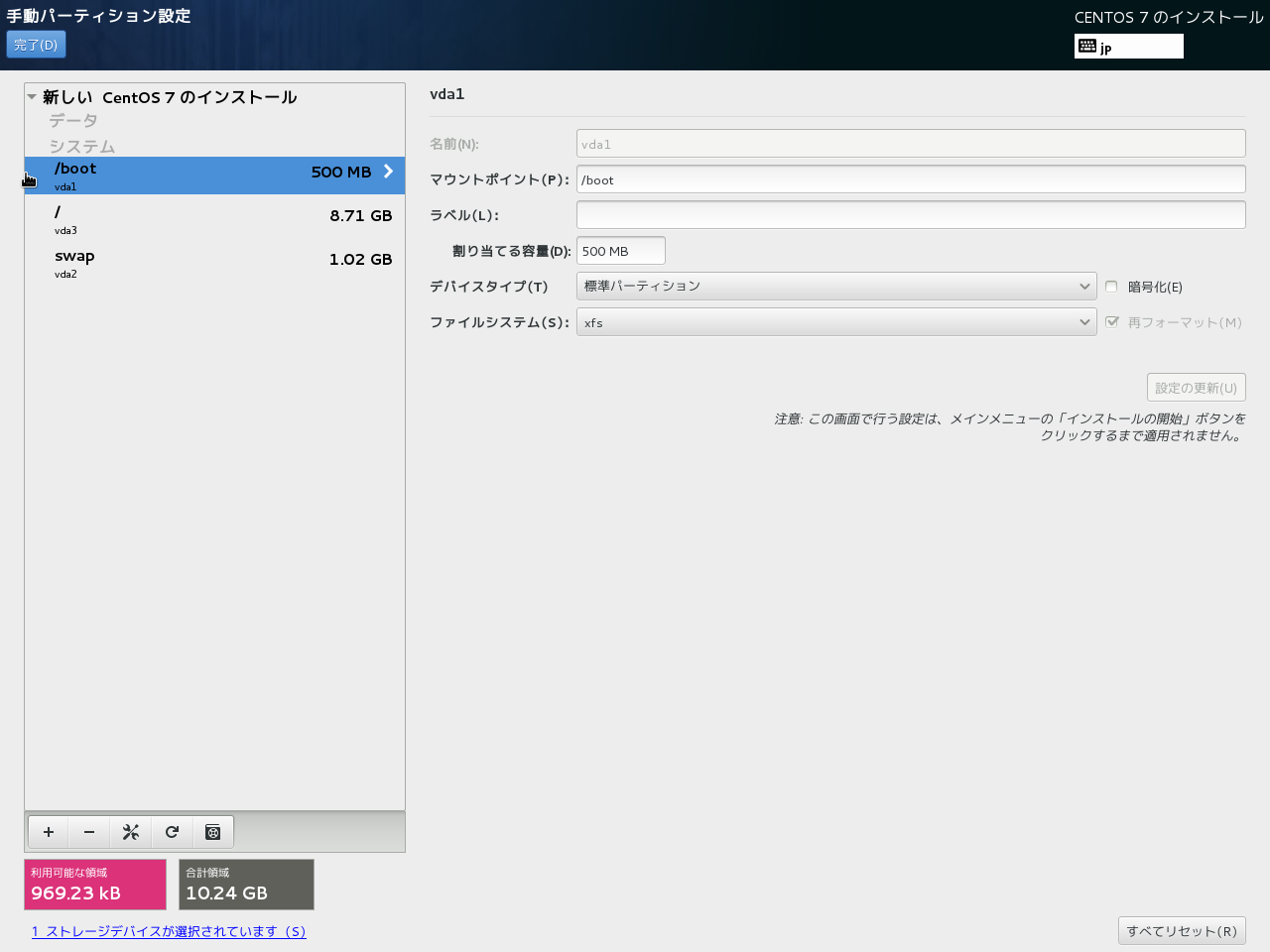Click the マウントポイント input field

click(910, 179)
